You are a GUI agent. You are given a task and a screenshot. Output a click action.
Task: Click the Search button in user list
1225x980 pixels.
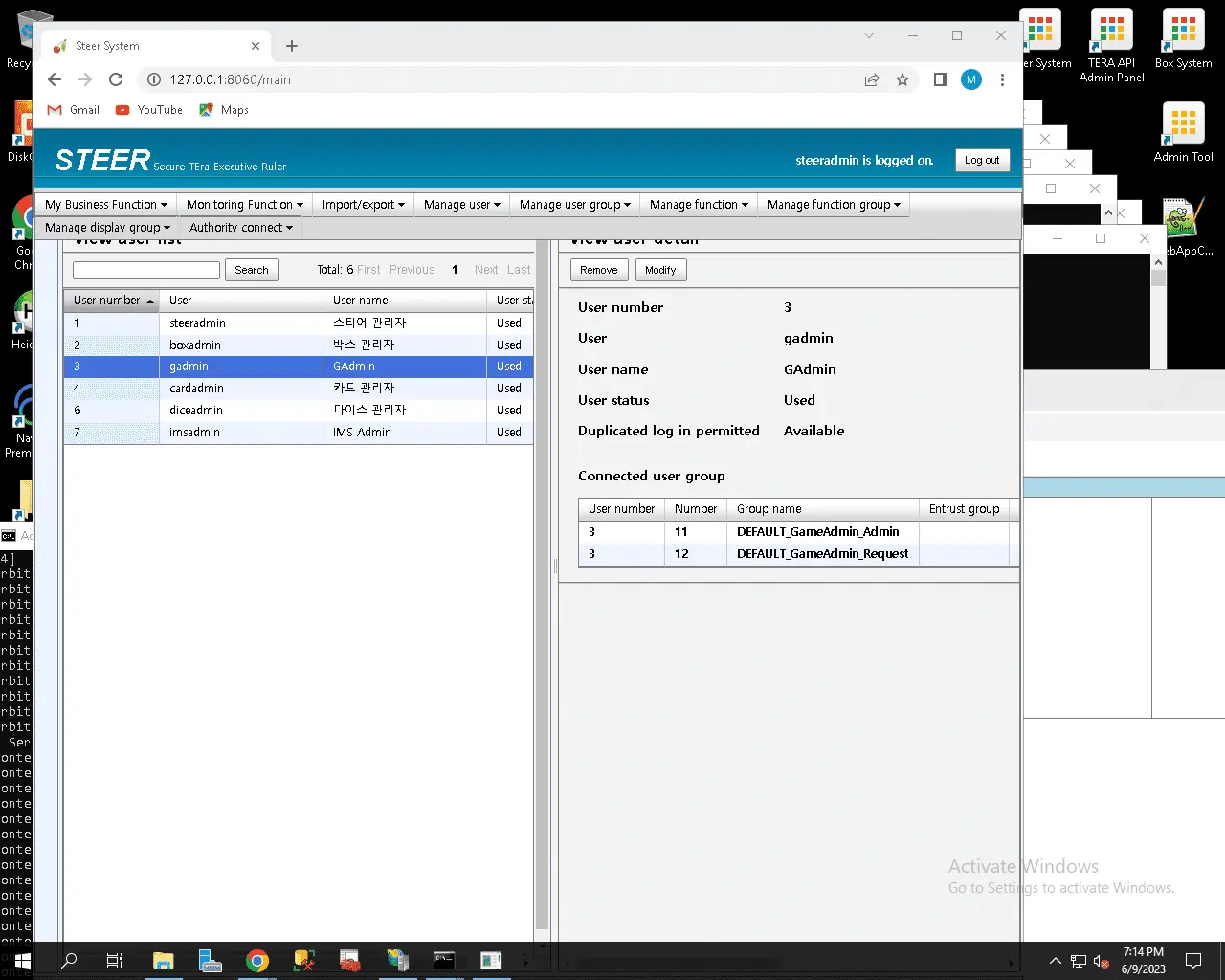click(252, 270)
